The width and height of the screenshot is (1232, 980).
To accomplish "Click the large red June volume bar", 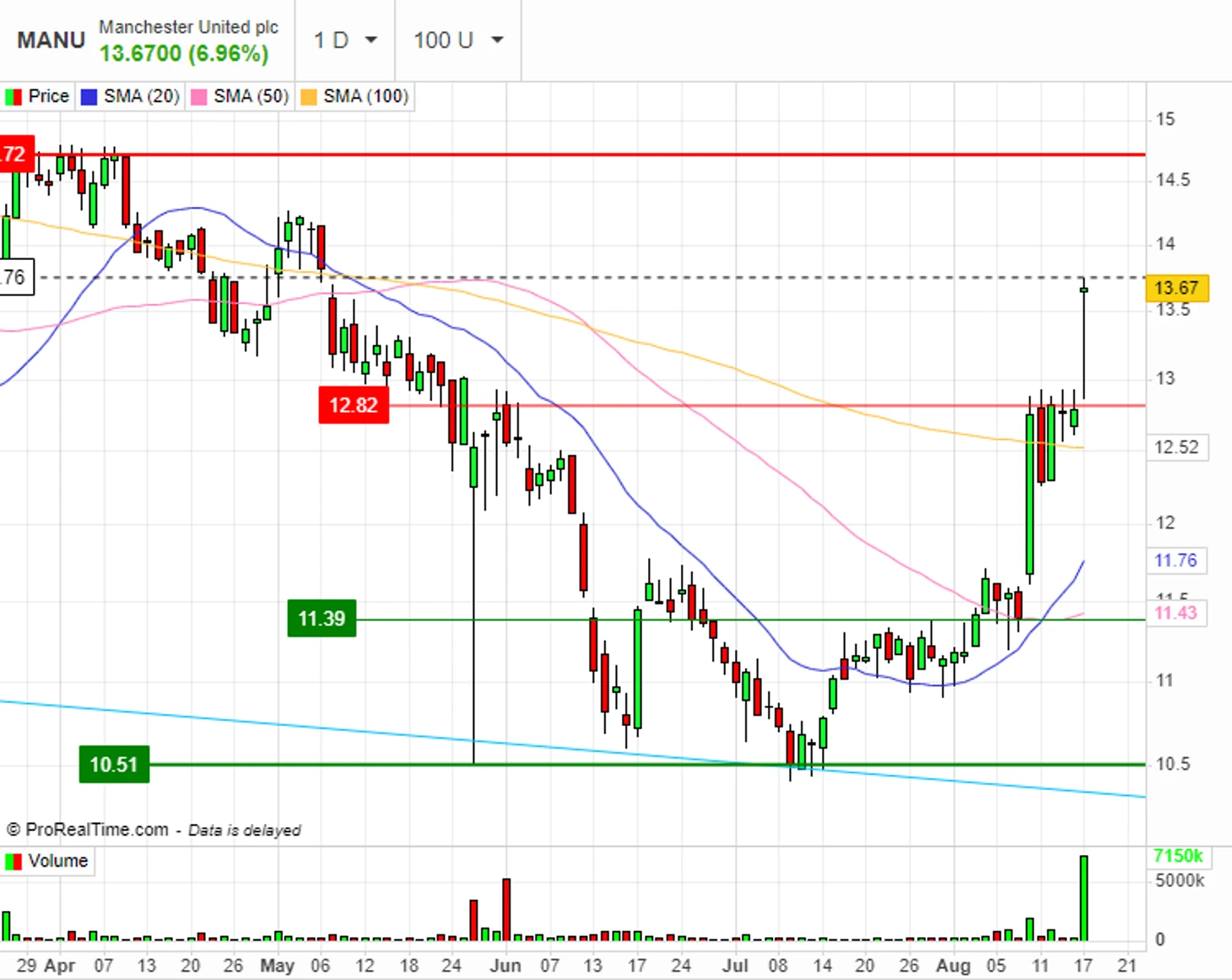I will pyautogui.click(x=506, y=909).
